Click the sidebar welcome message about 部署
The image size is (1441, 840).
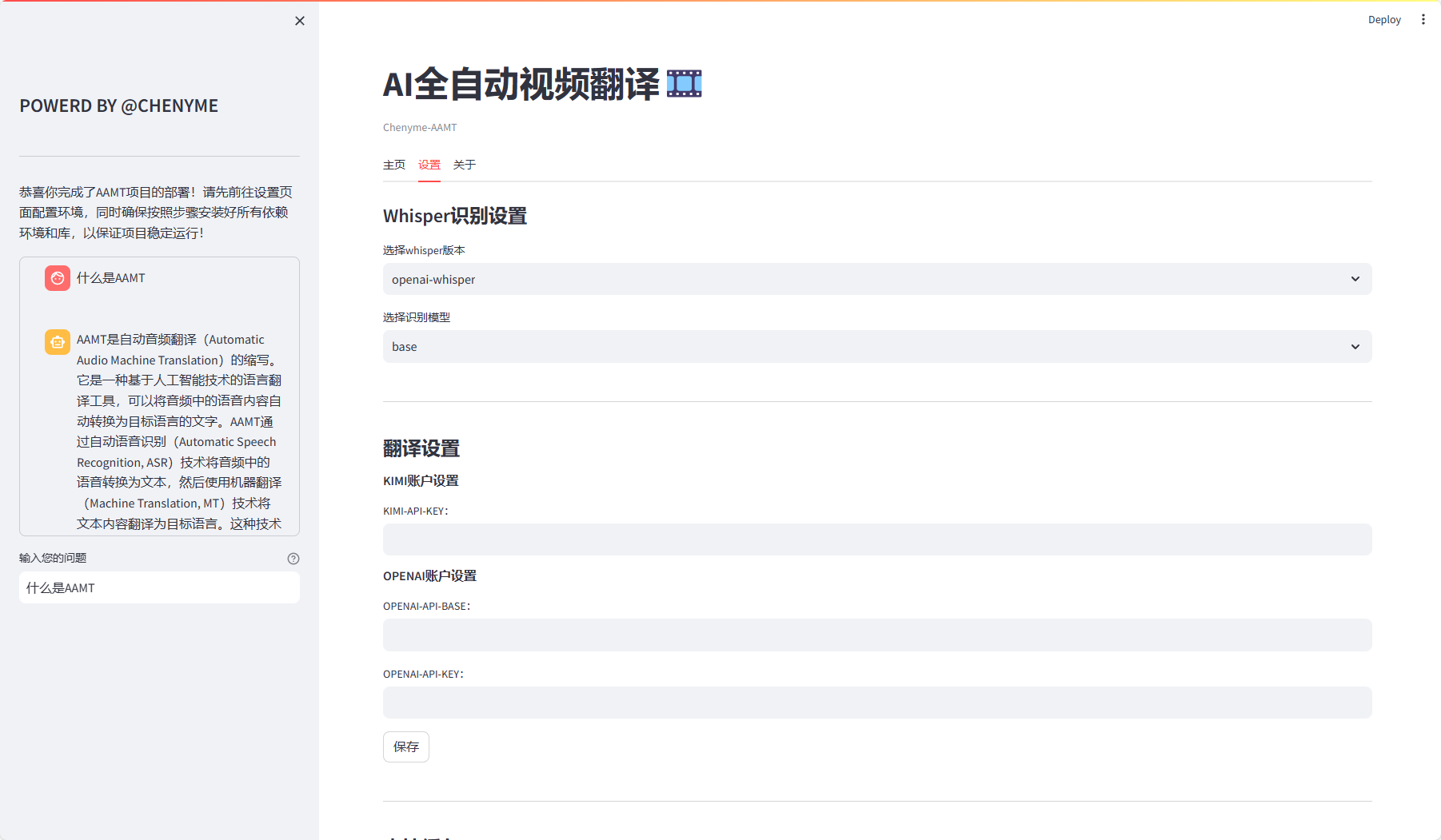(156, 213)
